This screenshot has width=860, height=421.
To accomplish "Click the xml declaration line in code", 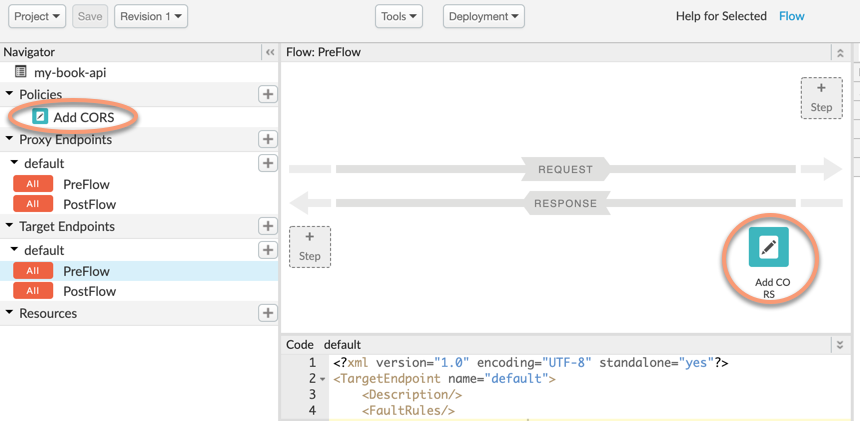I will click(530, 363).
